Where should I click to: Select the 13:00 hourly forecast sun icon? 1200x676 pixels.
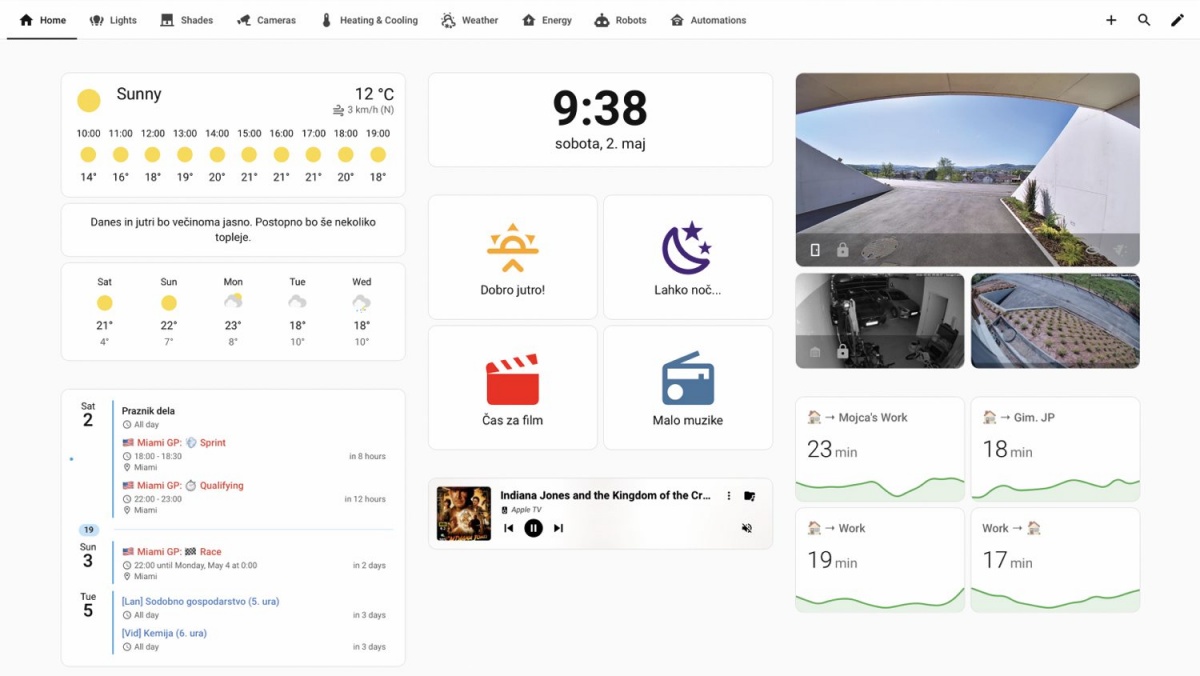[185, 155]
